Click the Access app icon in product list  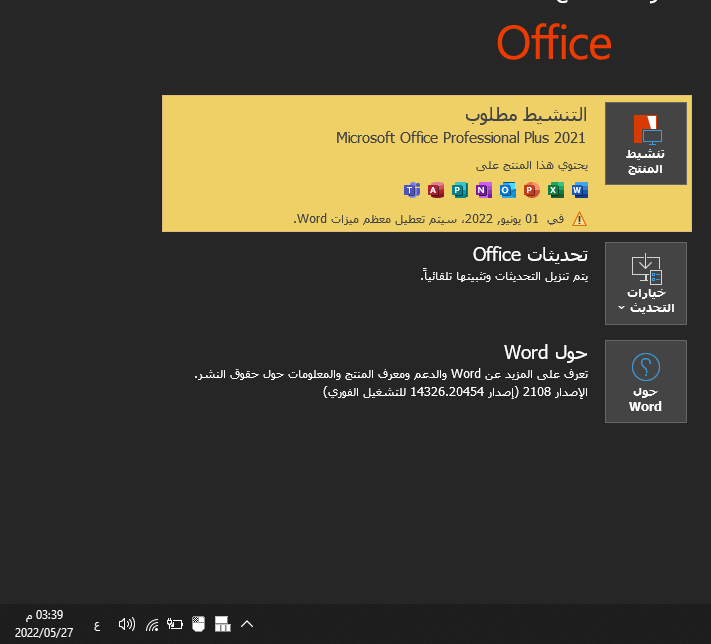pos(435,190)
